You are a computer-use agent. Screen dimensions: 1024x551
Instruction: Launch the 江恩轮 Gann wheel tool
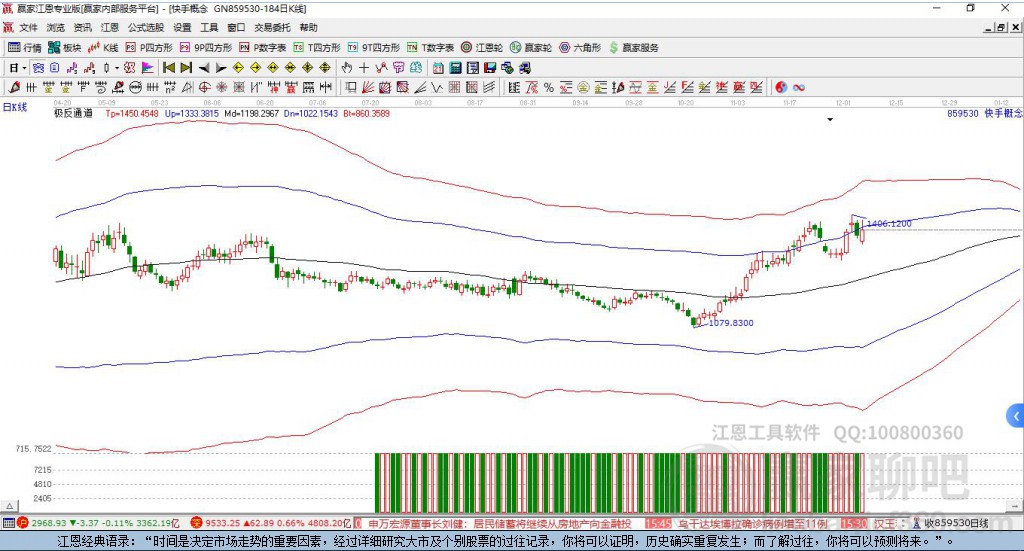coord(483,47)
